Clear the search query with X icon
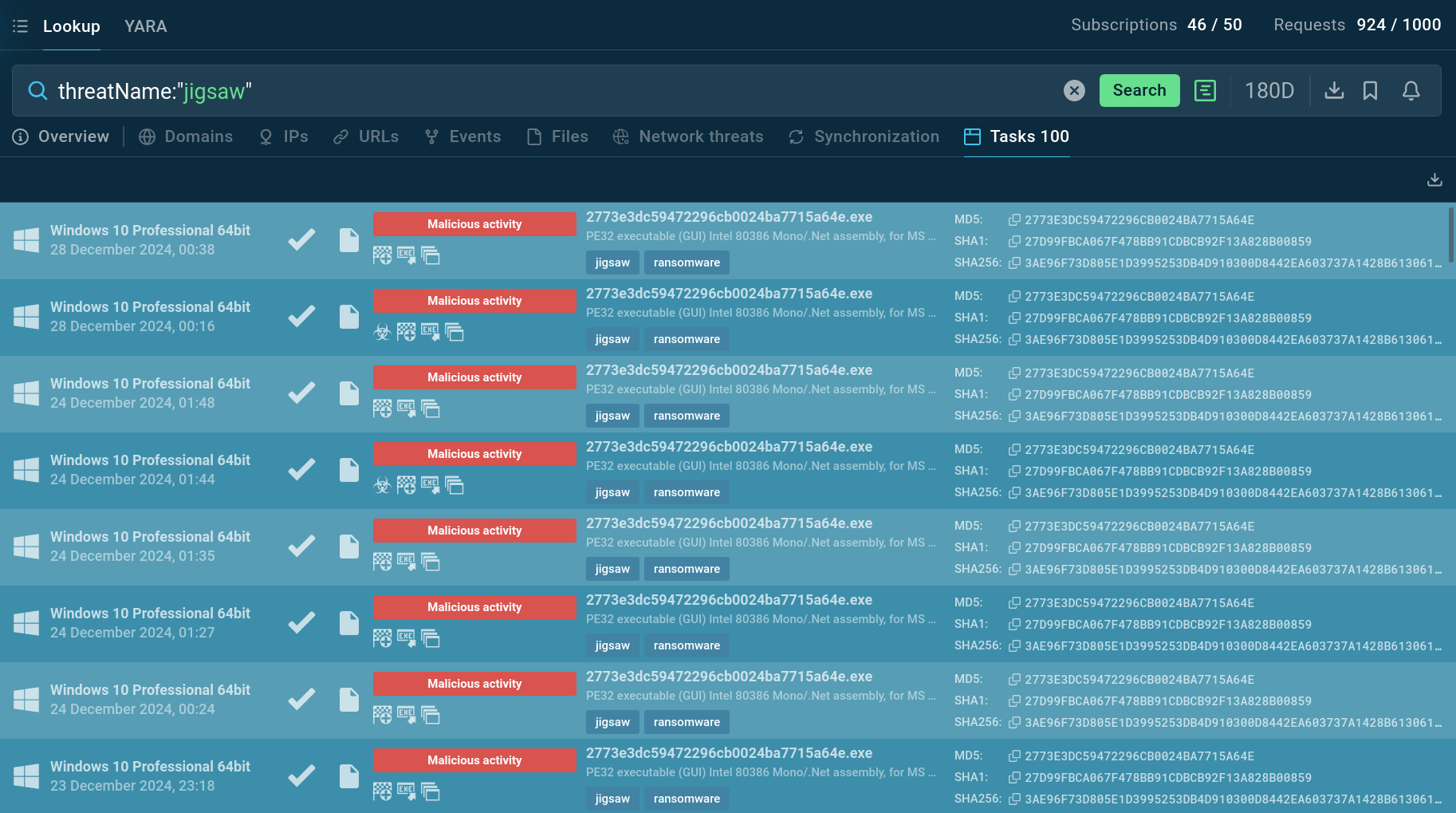 [1074, 91]
